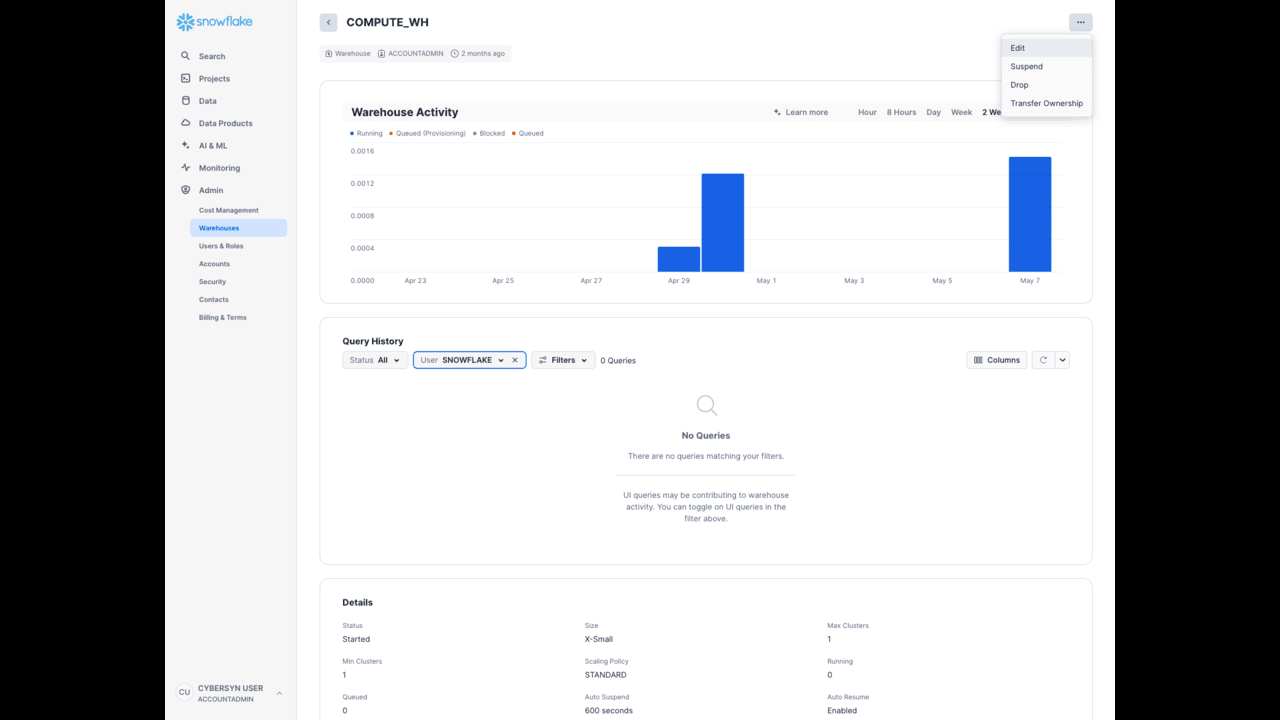
Task: Go back using the left arrow button
Action: (329, 22)
